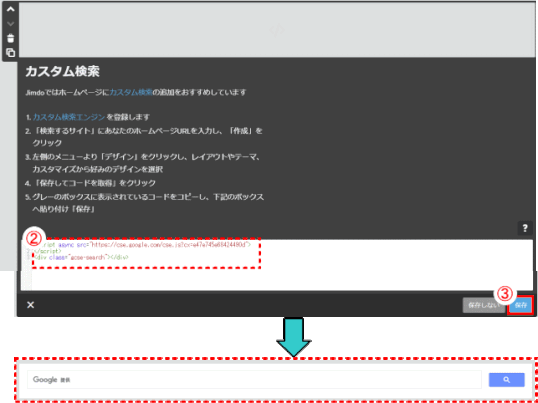Click the code line div class gcse-search

pos(81,257)
